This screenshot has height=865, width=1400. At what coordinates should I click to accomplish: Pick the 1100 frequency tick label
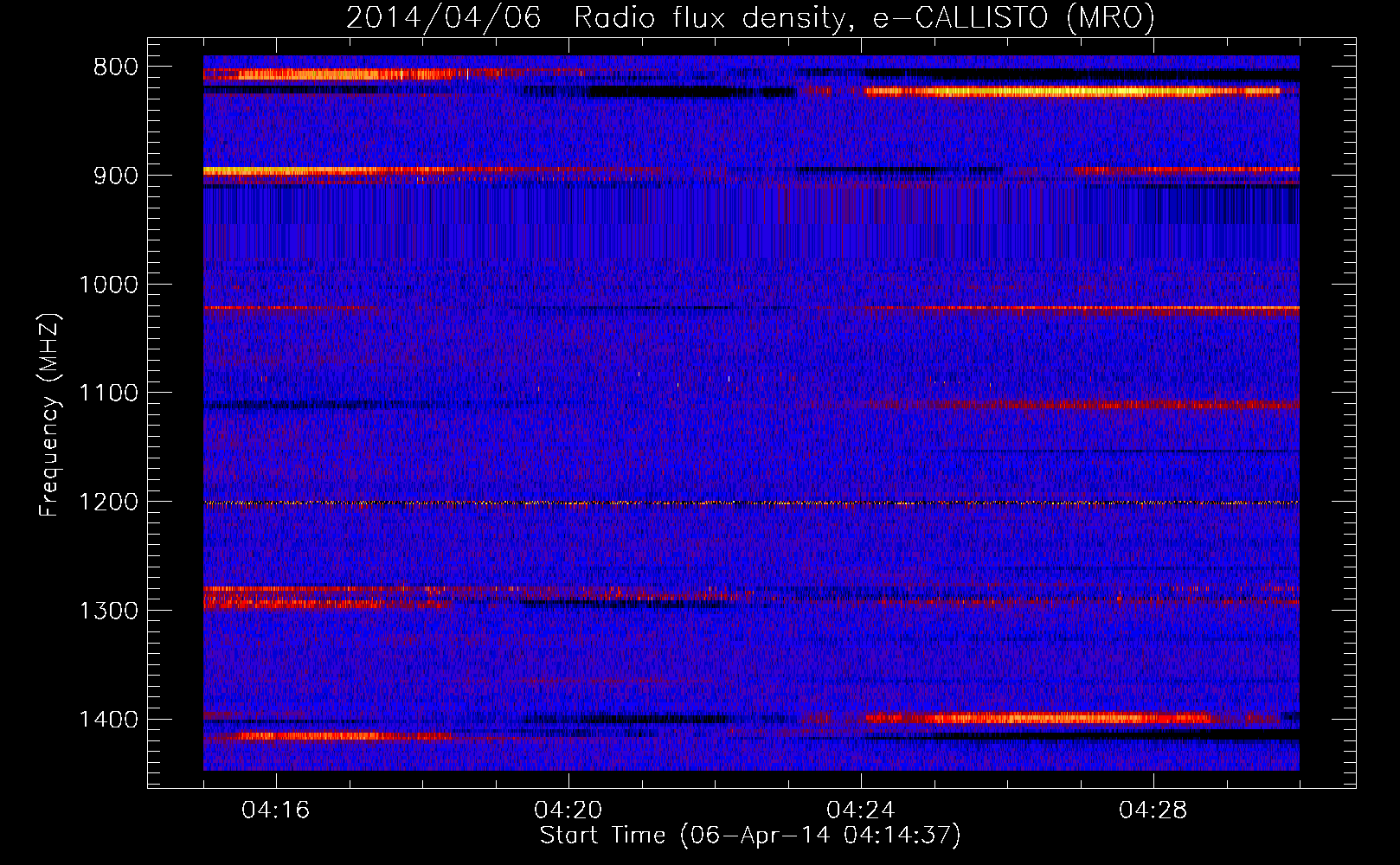[108, 394]
